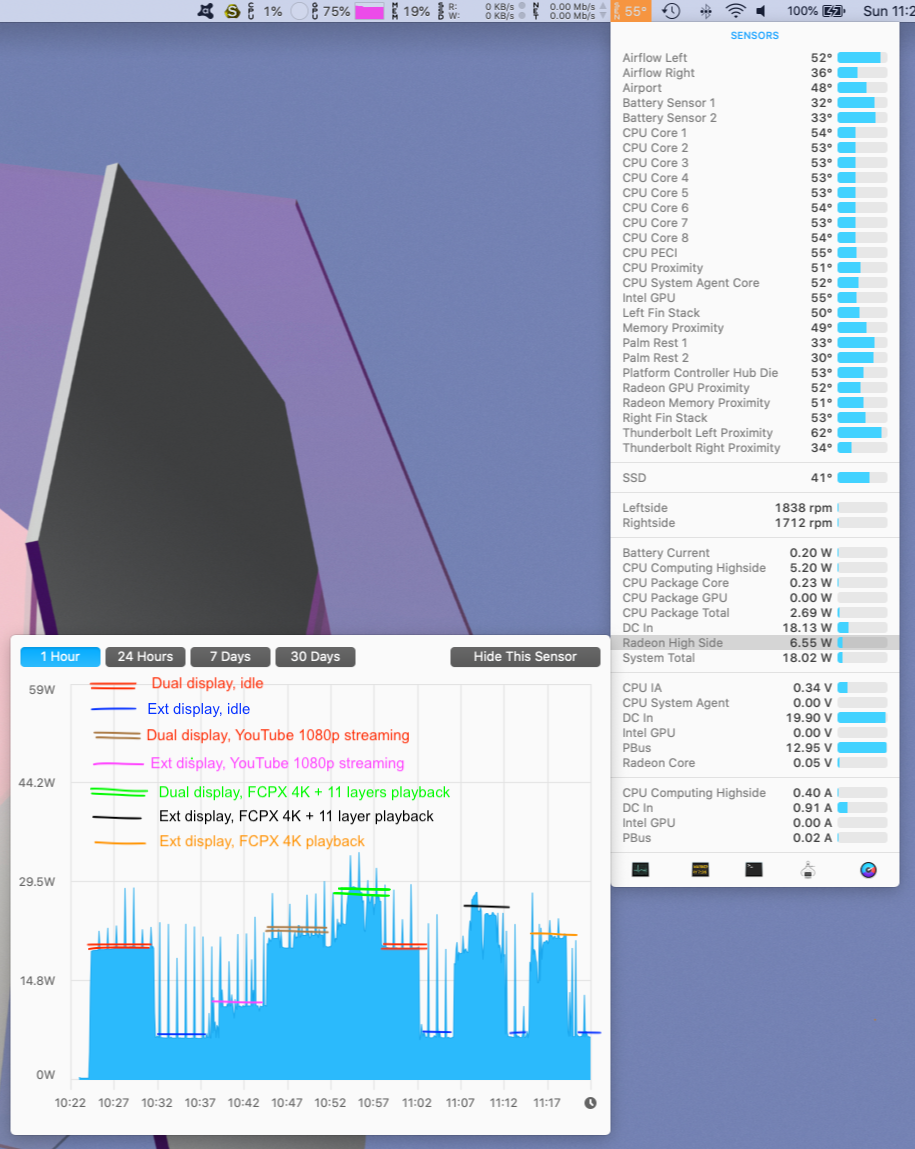Reselect the 1 Hour time range
915x1149 pixels.
pos(60,657)
